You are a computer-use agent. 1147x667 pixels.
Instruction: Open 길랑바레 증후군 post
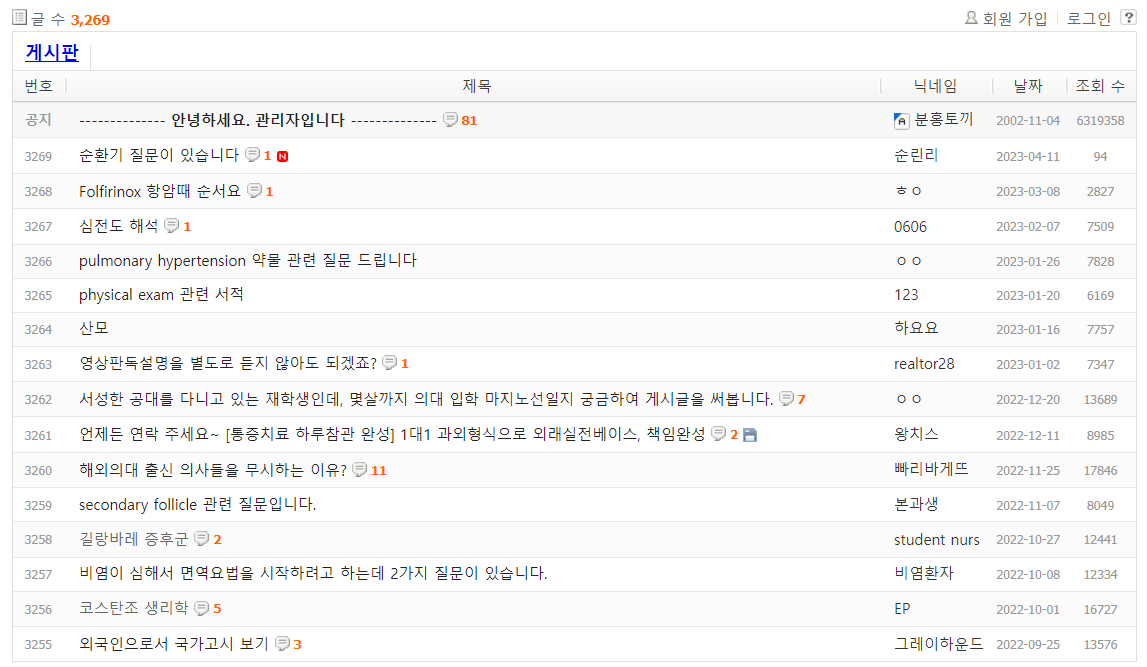[133, 539]
